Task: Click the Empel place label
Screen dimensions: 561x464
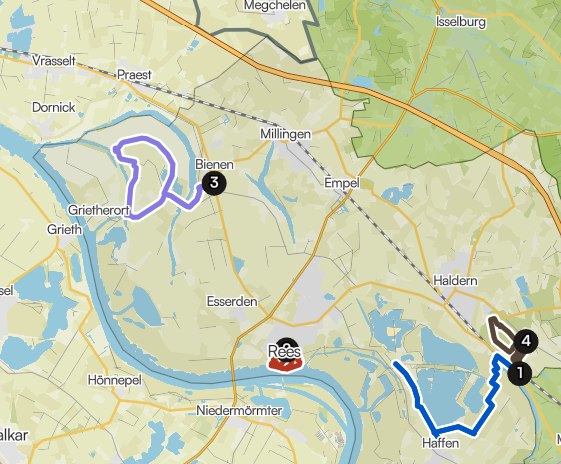Action: (342, 183)
